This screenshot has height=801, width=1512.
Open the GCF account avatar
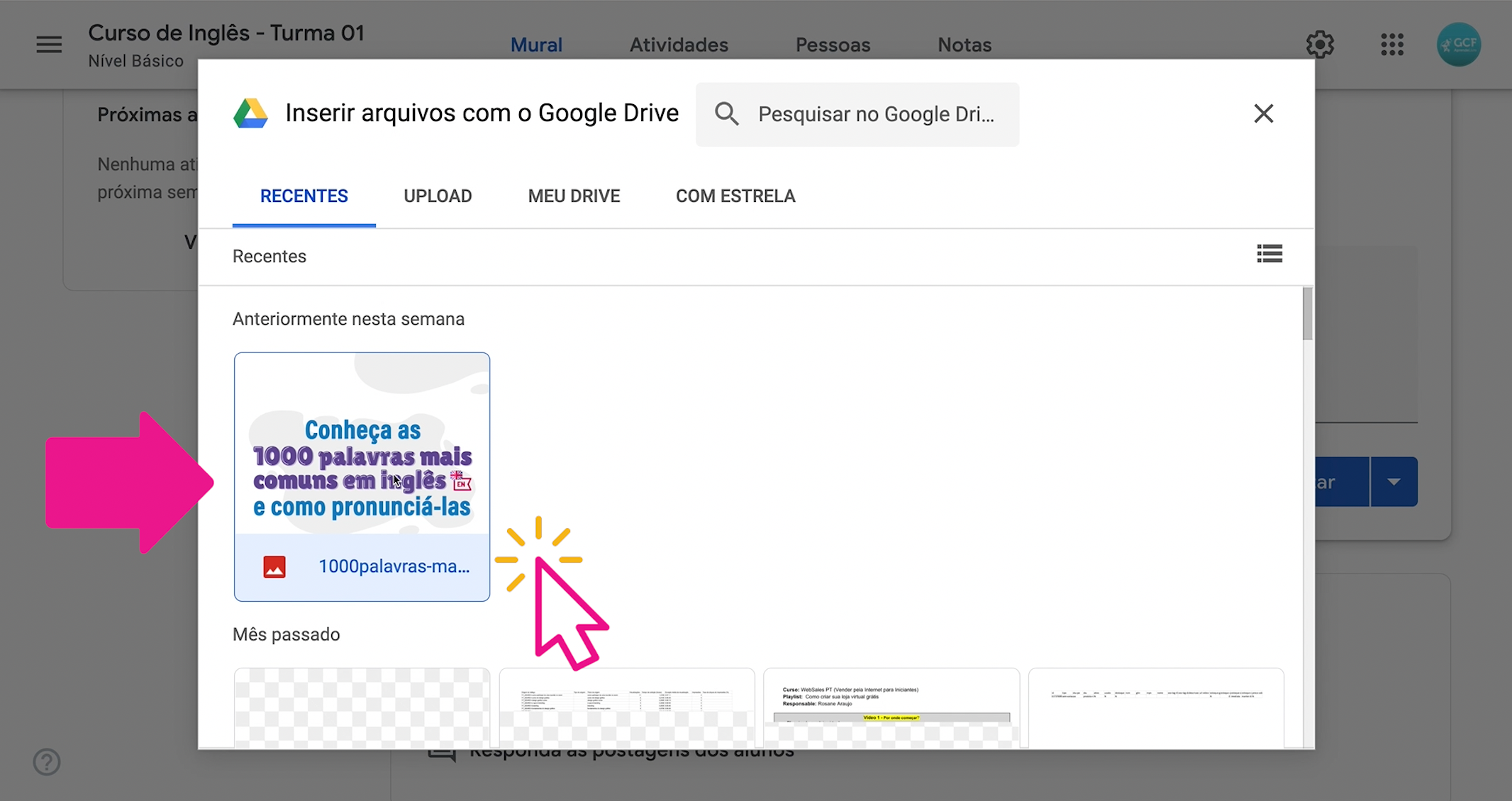point(1458,45)
